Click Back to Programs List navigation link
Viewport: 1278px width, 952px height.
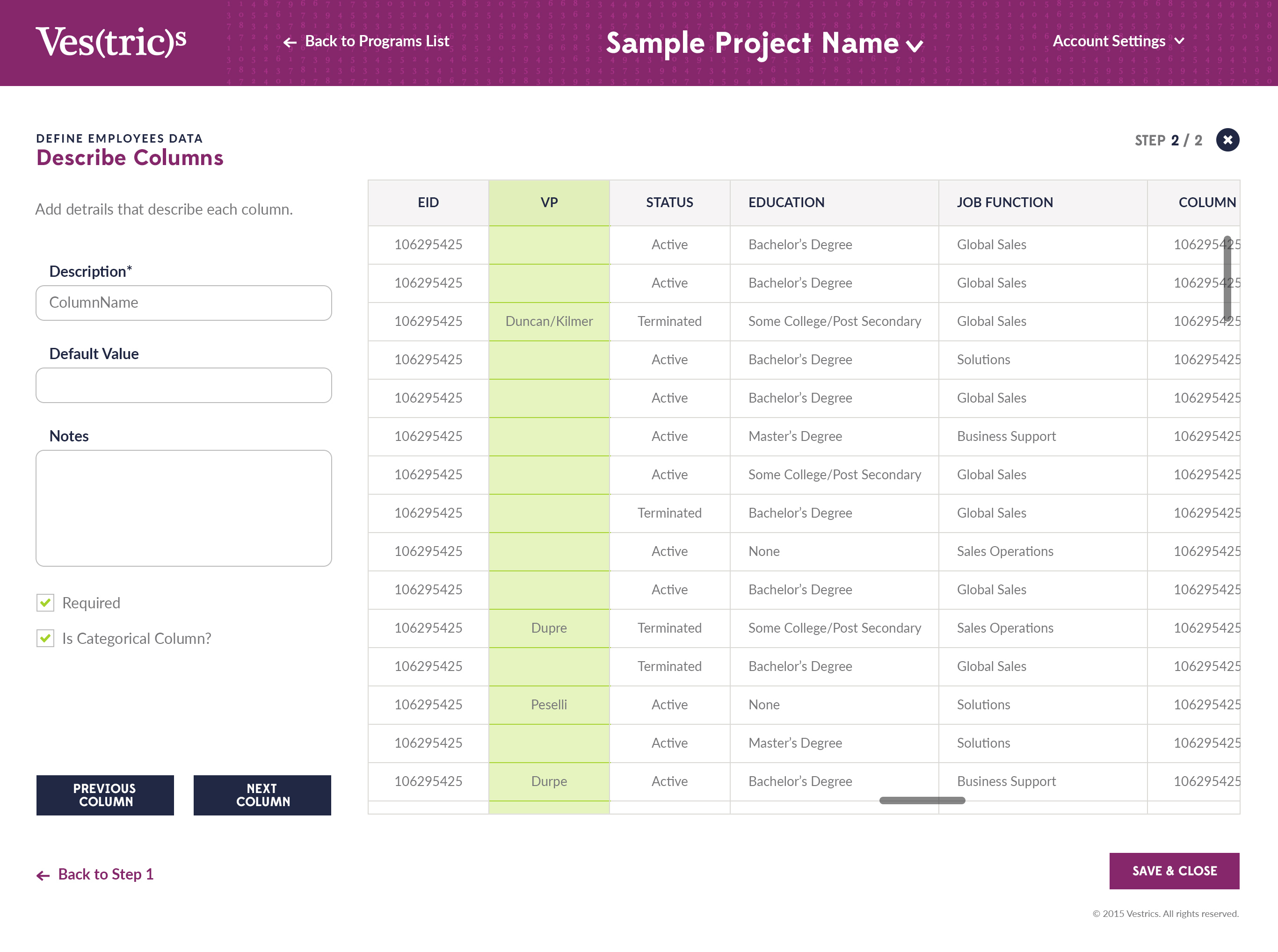(x=366, y=40)
